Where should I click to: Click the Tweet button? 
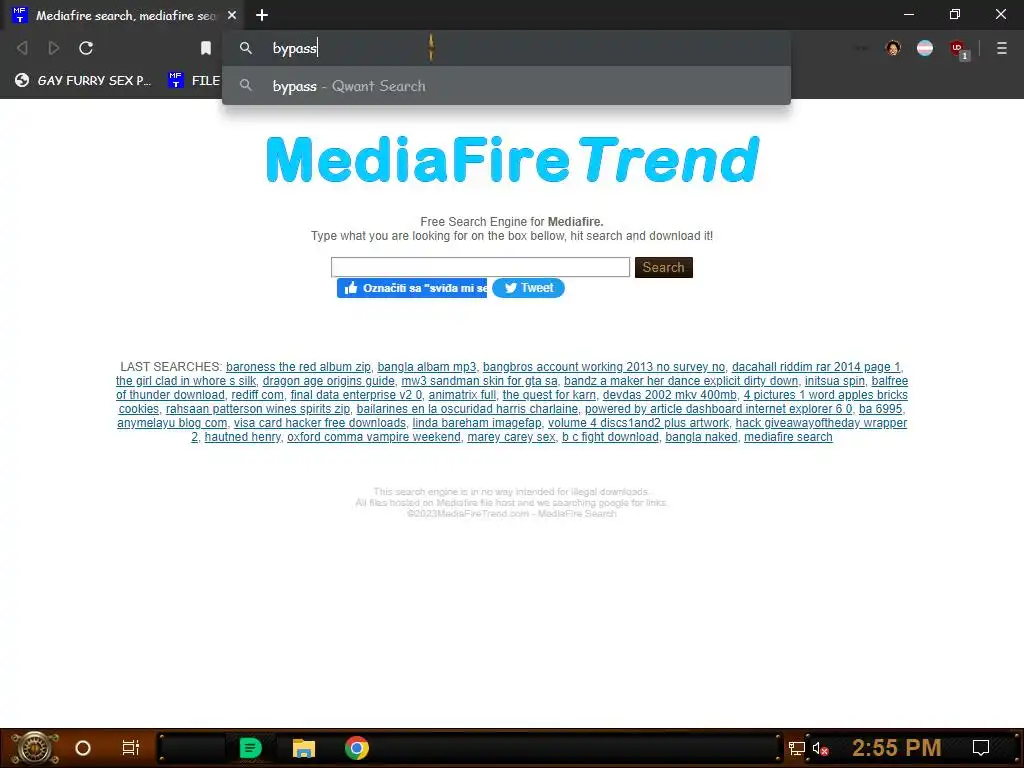click(x=528, y=288)
